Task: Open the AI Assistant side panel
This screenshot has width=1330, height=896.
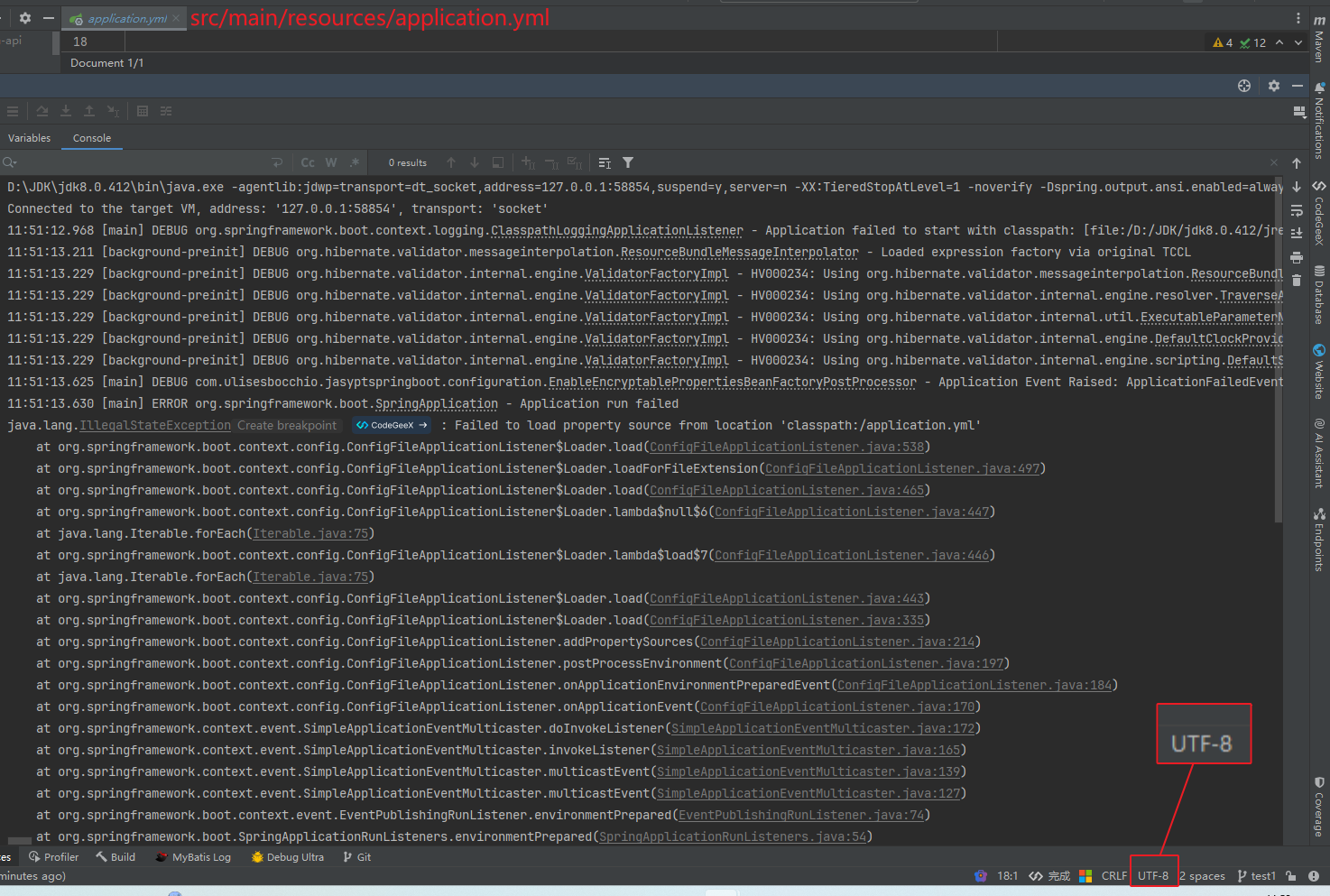Action: (x=1319, y=453)
